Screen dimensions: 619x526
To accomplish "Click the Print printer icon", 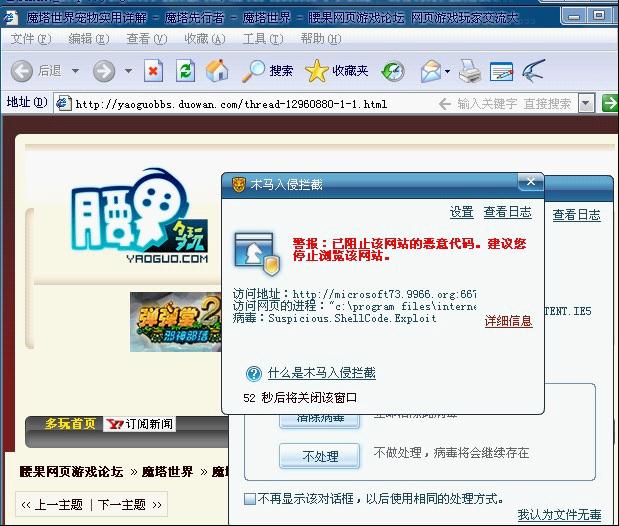I will [x=468, y=71].
